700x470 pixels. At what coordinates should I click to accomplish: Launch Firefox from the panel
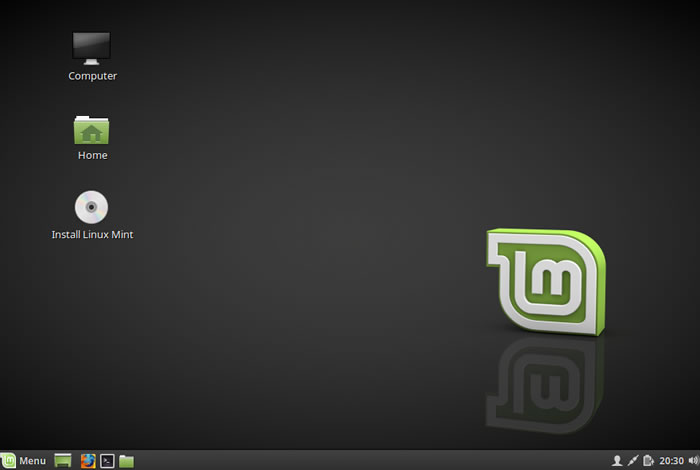[87, 461]
